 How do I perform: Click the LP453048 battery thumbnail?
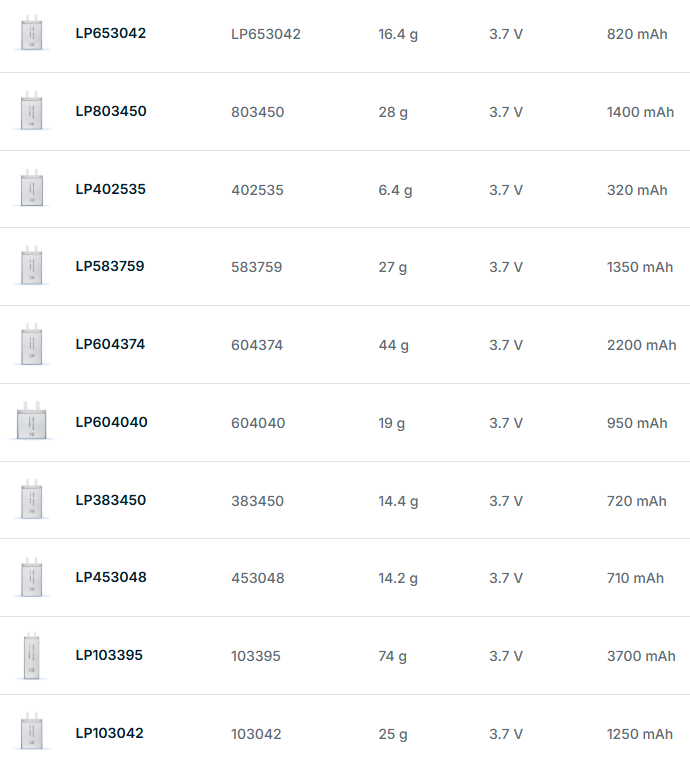point(32,578)
